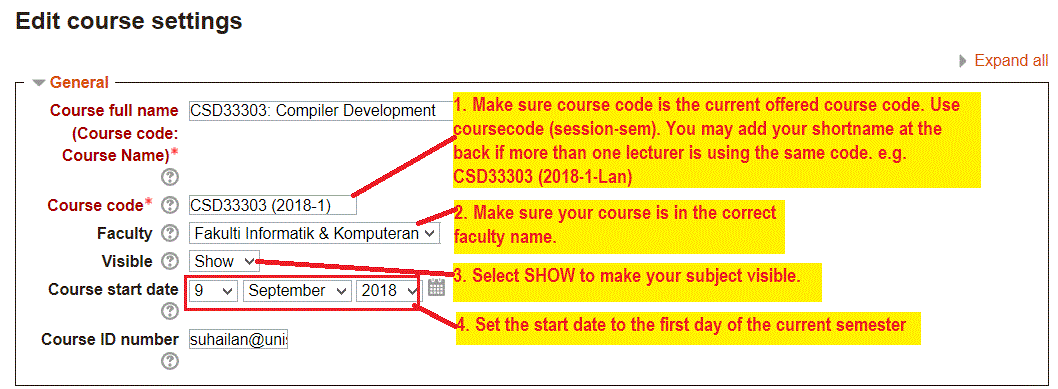Image resolution: width=1058 pixels, height=389 pixels.
Task: Open help icon for Course full name
Action: point(169,177)
